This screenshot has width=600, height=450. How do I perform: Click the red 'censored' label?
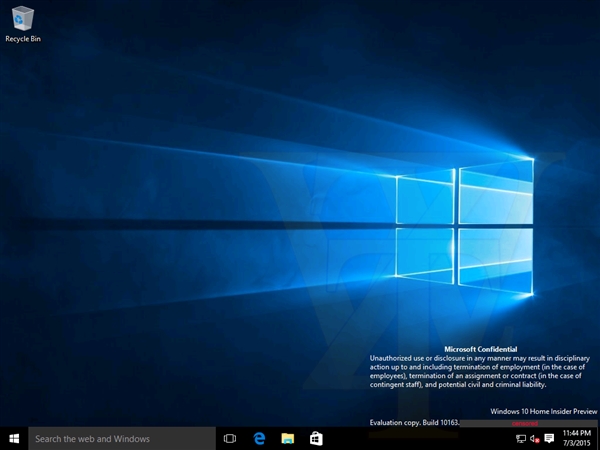pos(524,424)
